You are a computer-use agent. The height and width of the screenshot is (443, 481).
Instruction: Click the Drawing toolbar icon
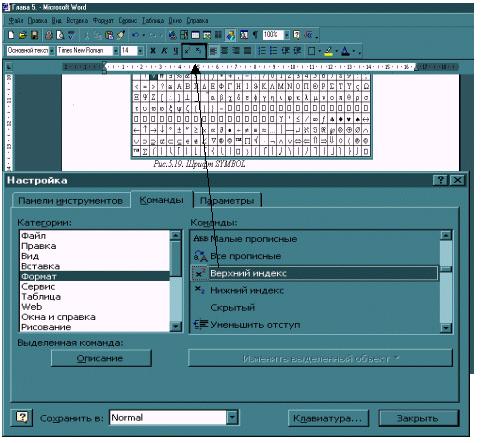pyautogui.click(x=230, y=35)
